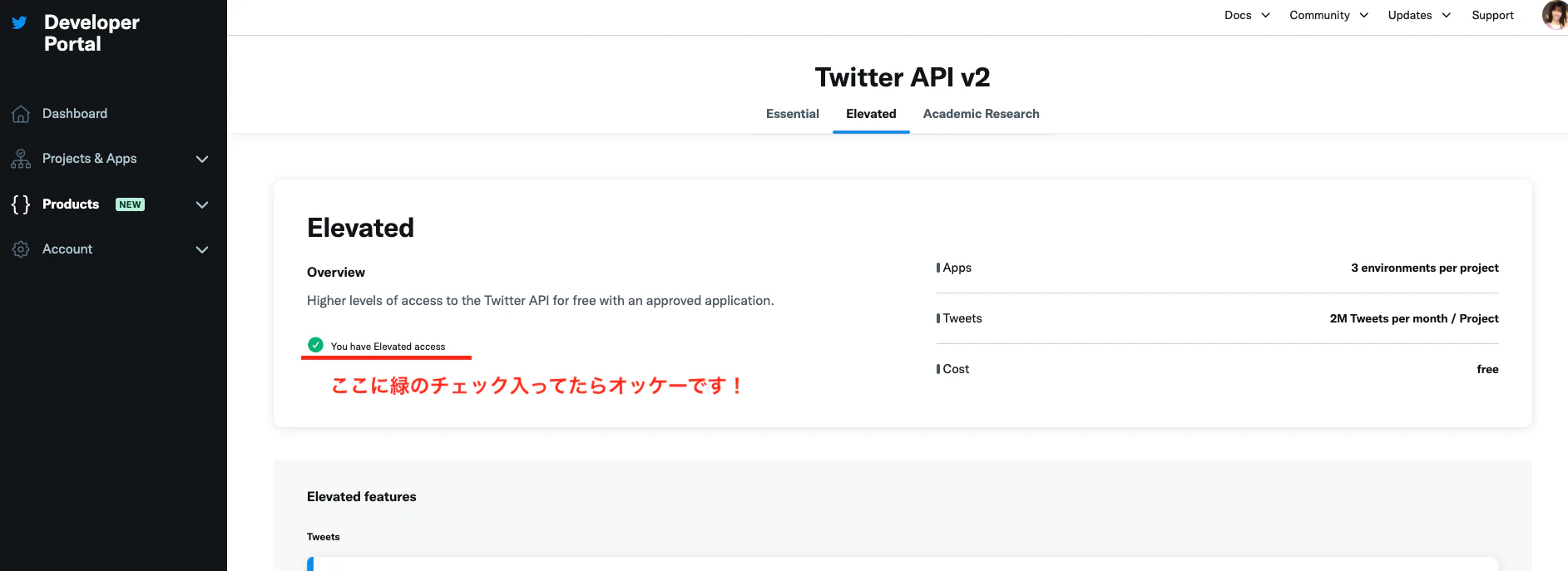1568x571 pixels.
Task: Open the Updates dropdown arrow
Action: (x=1446, y=15)
